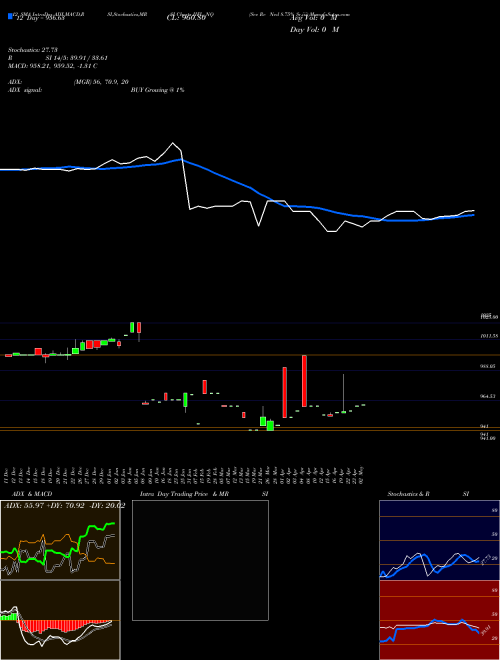
Task: Click the 'CL: 960.80' closing price text
Action: point(186,18)
